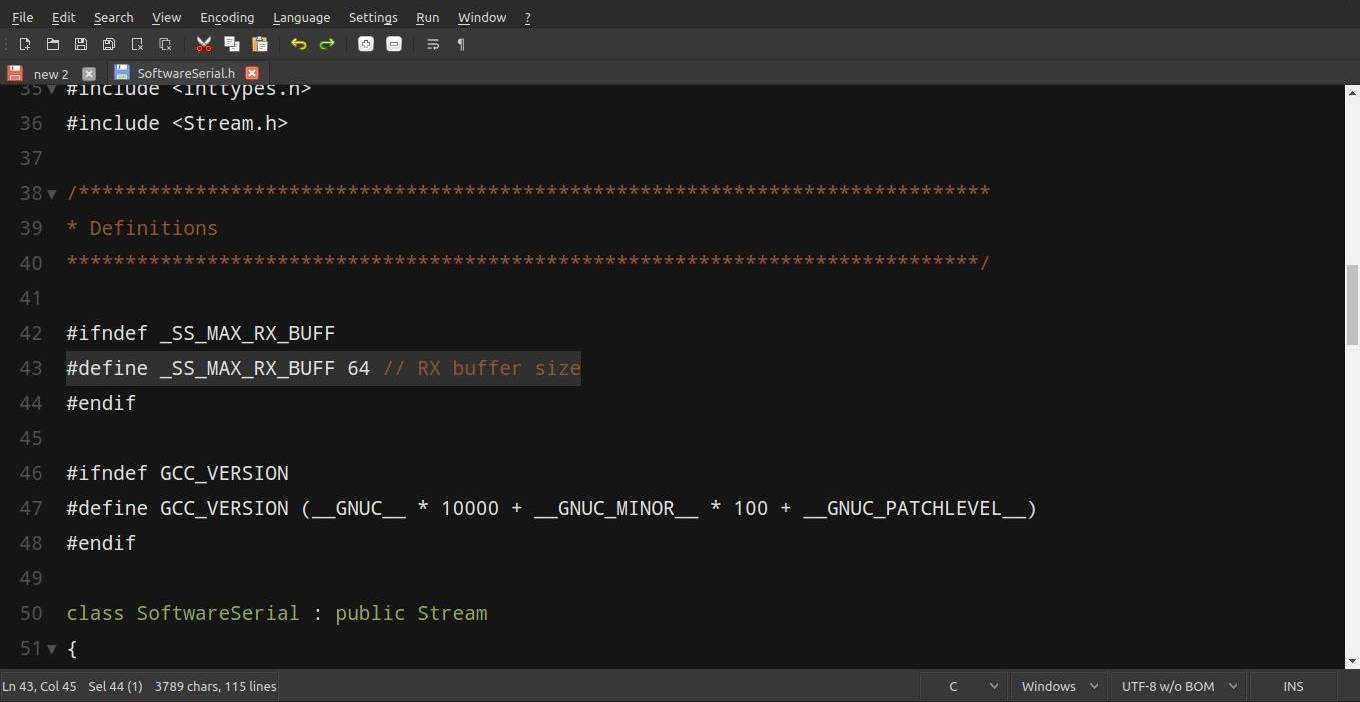Click the blue disk icon on the SoftwareSerial.h tab

tap(122, 73)
